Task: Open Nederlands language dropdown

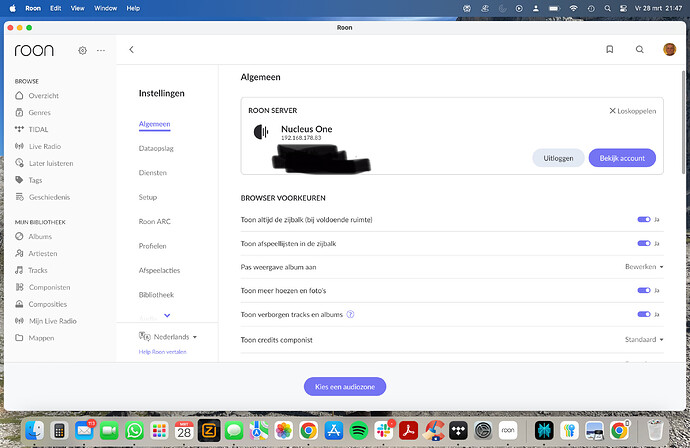Action: tap(168, 337)
